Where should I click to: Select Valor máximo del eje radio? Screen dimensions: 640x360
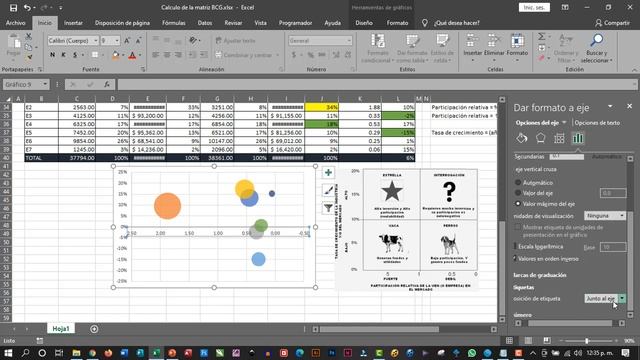coord(518,204)
